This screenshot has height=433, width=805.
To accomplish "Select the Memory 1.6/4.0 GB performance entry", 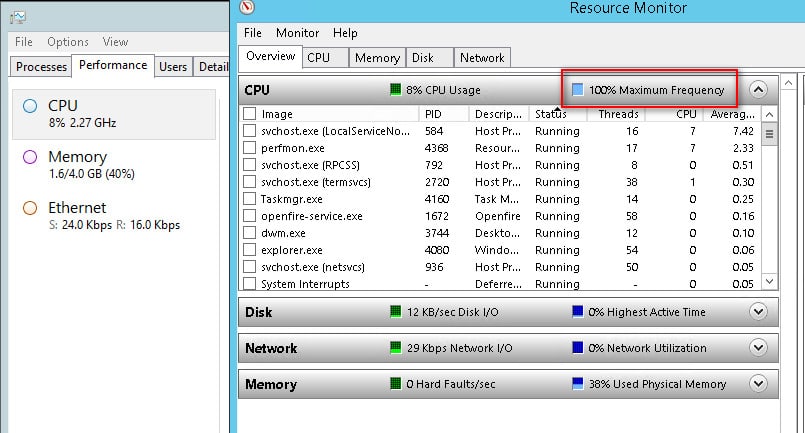I will [114, 165].
